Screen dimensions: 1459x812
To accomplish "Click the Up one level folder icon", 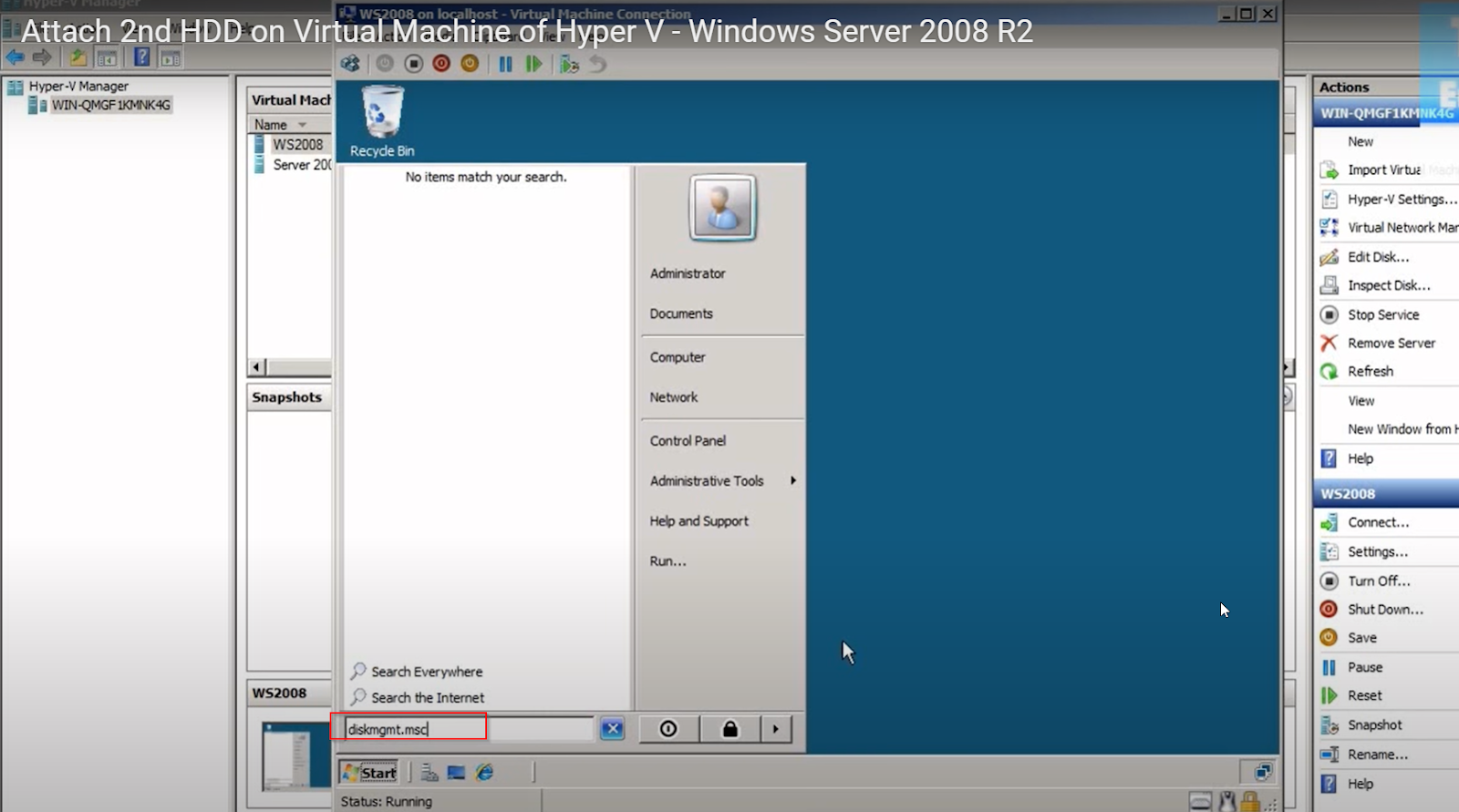I will [78, 57].
